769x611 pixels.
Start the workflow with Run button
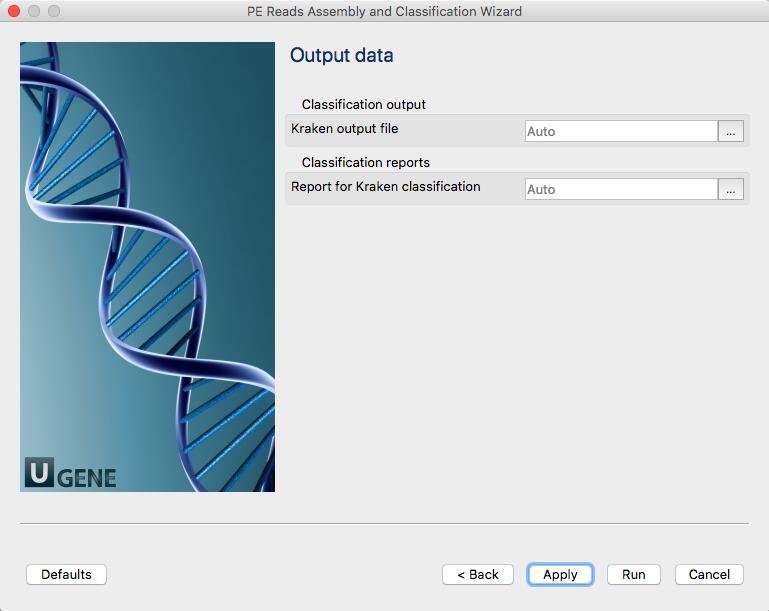point(634,574)
